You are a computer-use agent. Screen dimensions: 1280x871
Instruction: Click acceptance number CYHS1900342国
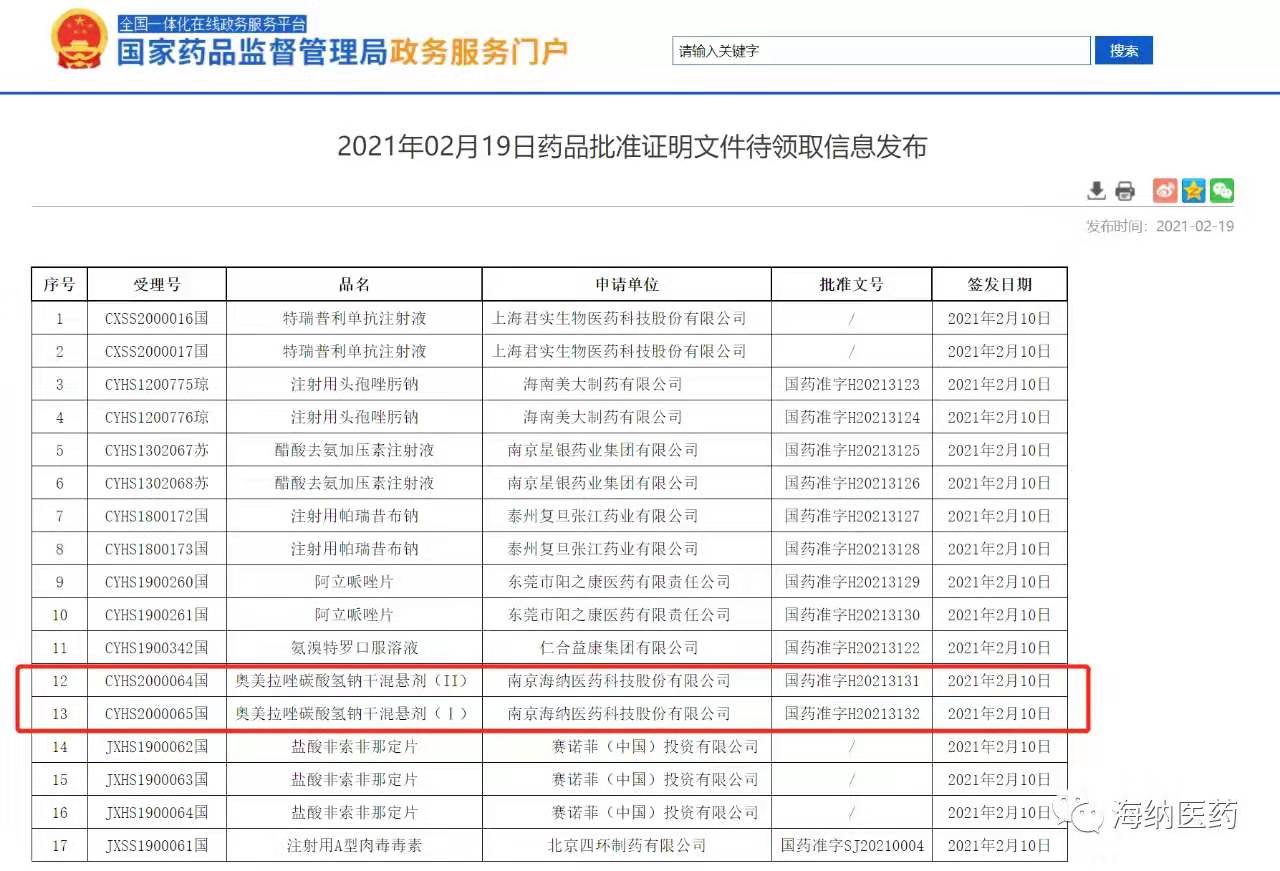[x=157, y=648]
